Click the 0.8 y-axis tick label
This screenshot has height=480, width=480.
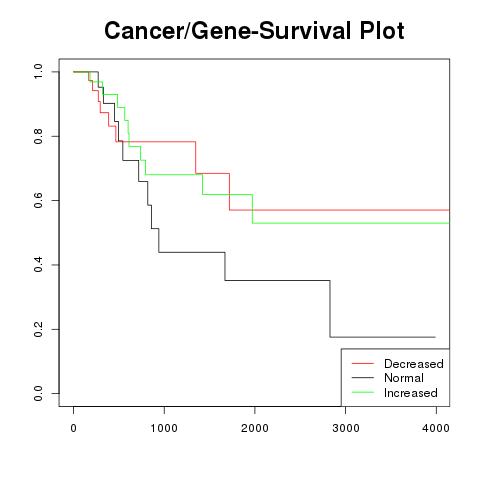tap(38, 136)
